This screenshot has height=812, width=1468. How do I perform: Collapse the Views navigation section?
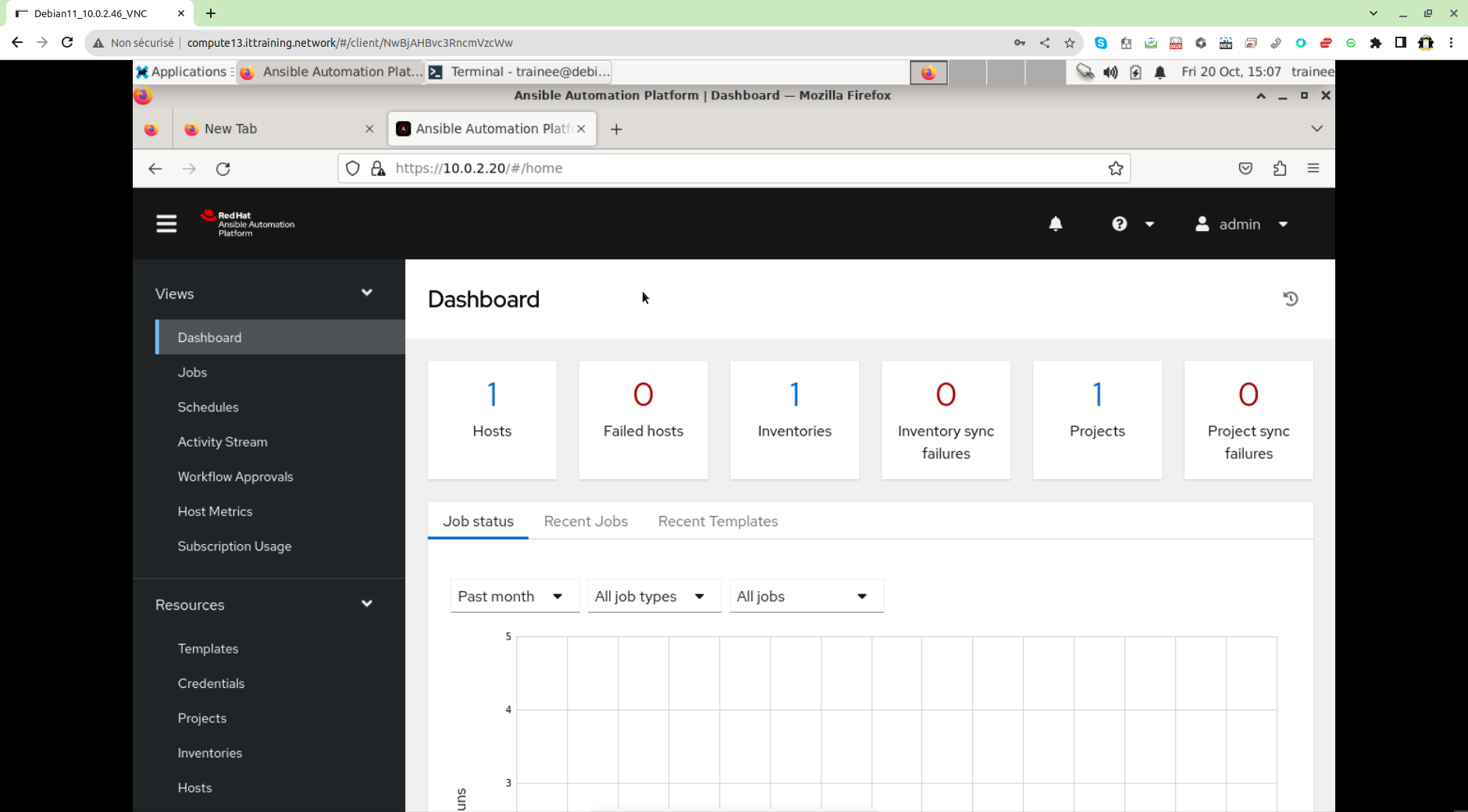click(367, 293)
